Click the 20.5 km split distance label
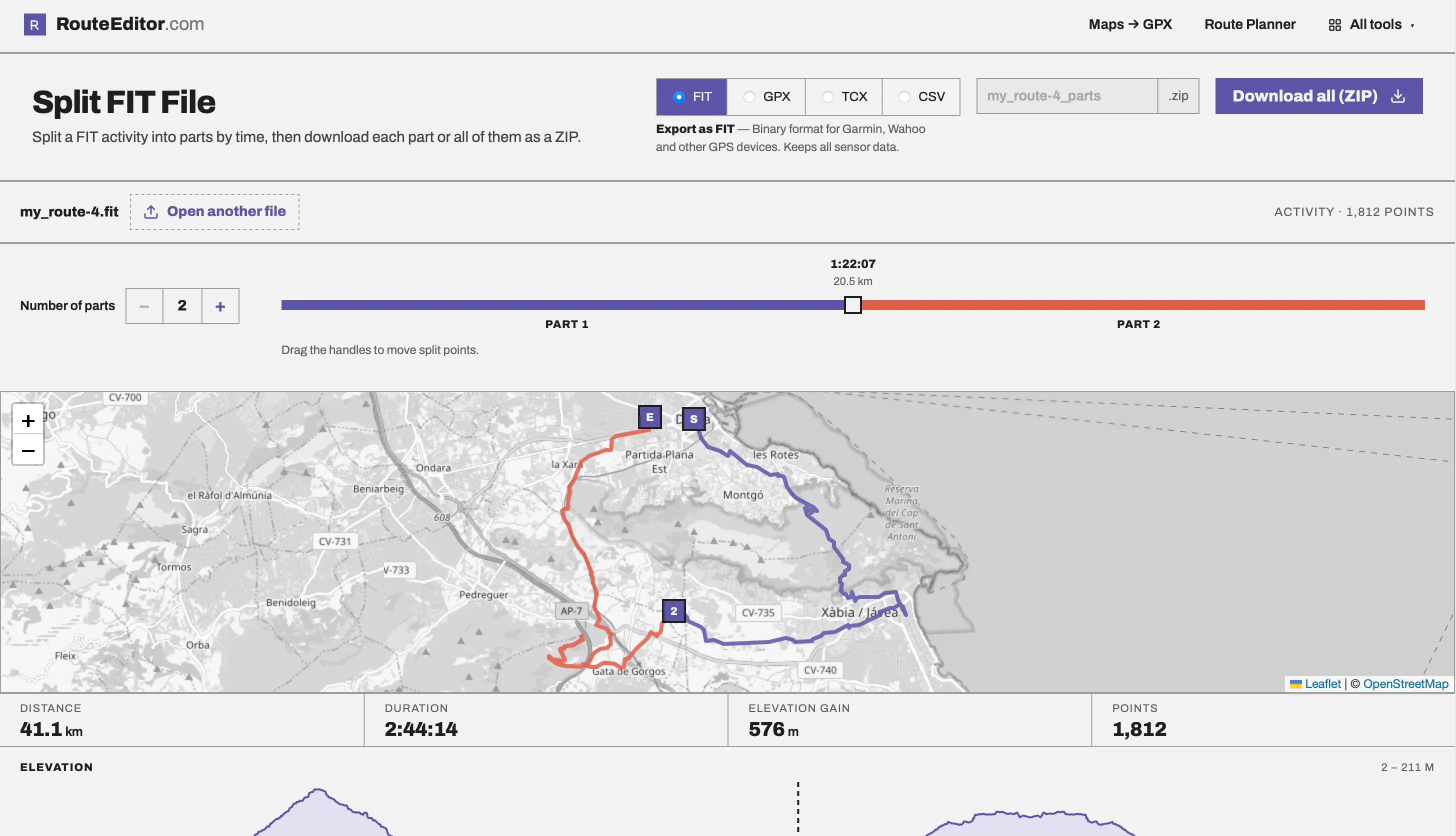Image resolution: width=1456 pixels, height=836 pixels. 852,281
